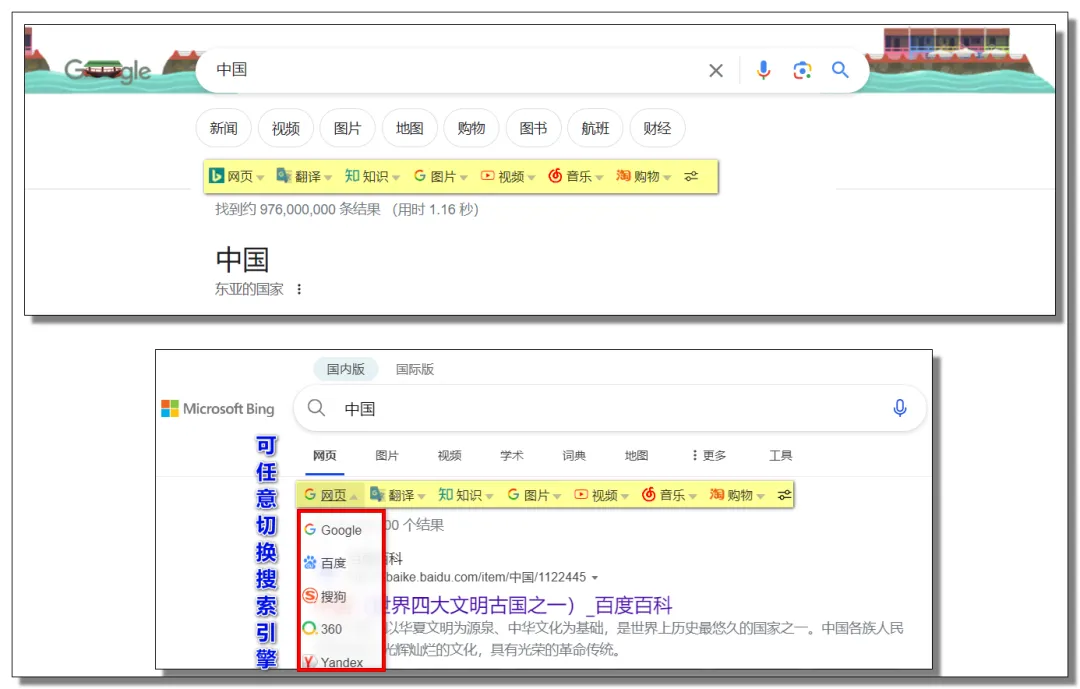1080x689 pixels.
Task: Open Bing 视频 tab
Action: (449, 455)
